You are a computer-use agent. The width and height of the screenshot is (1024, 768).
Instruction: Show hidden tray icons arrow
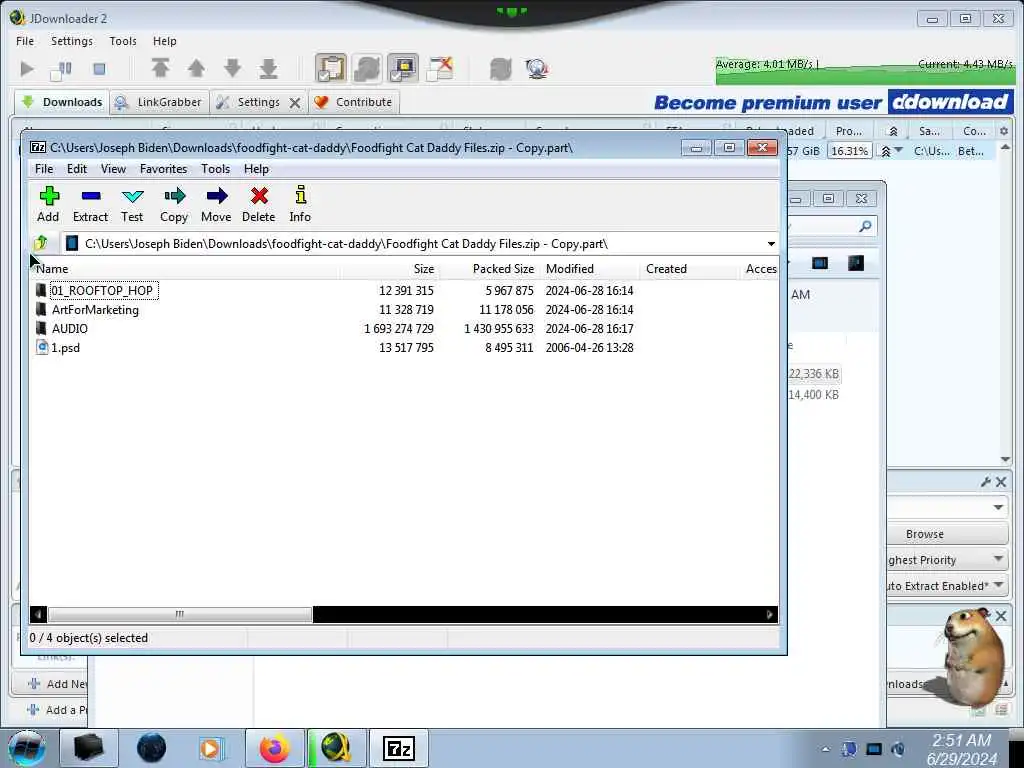click(825, 749)
